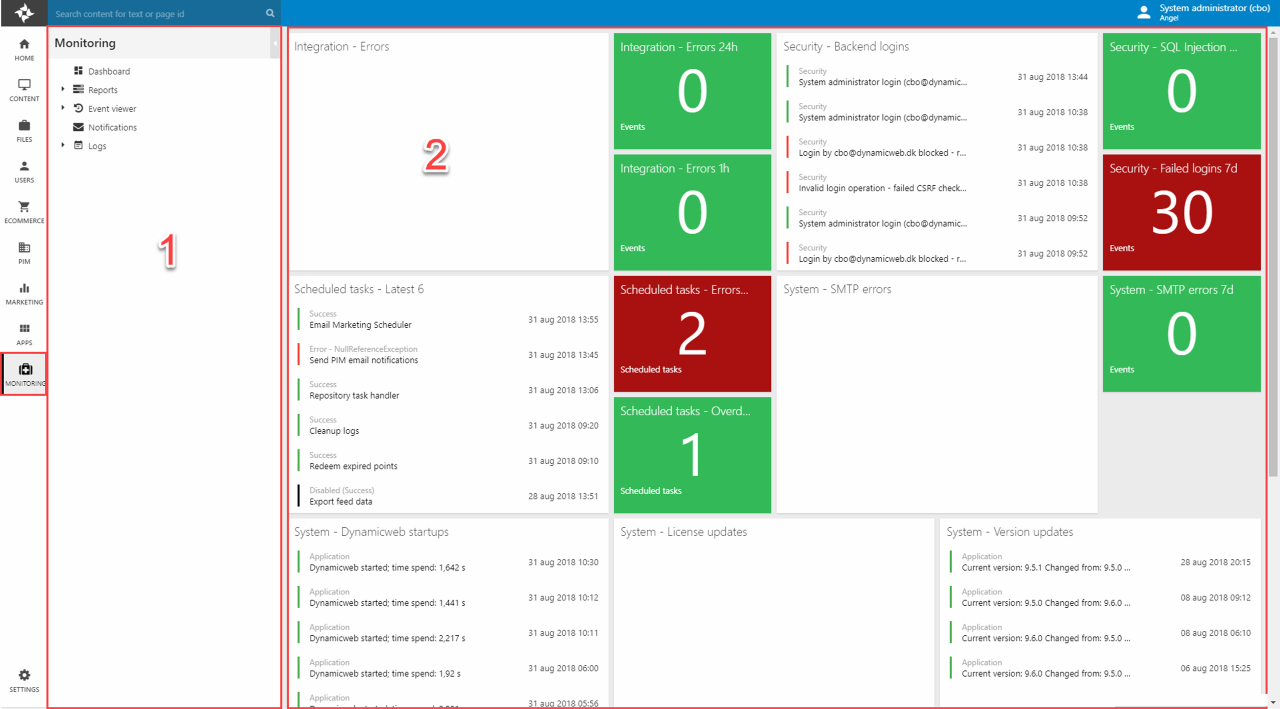Open the Apps grid icon
Image resolution: width=1280 pixels, height=709 pixels.
click(24, 329)
